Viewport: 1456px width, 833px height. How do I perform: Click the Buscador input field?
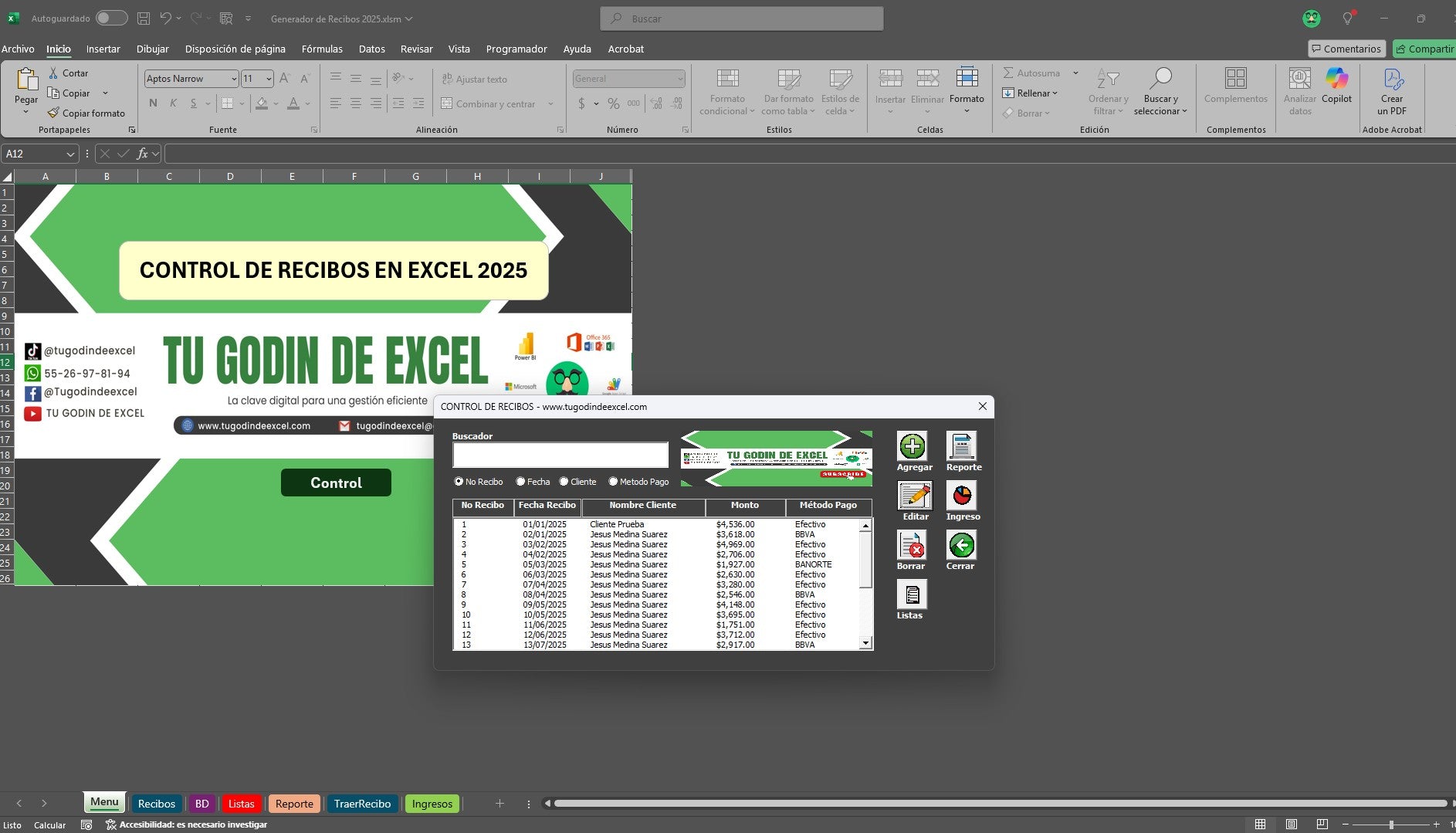(x=560, y=455)
